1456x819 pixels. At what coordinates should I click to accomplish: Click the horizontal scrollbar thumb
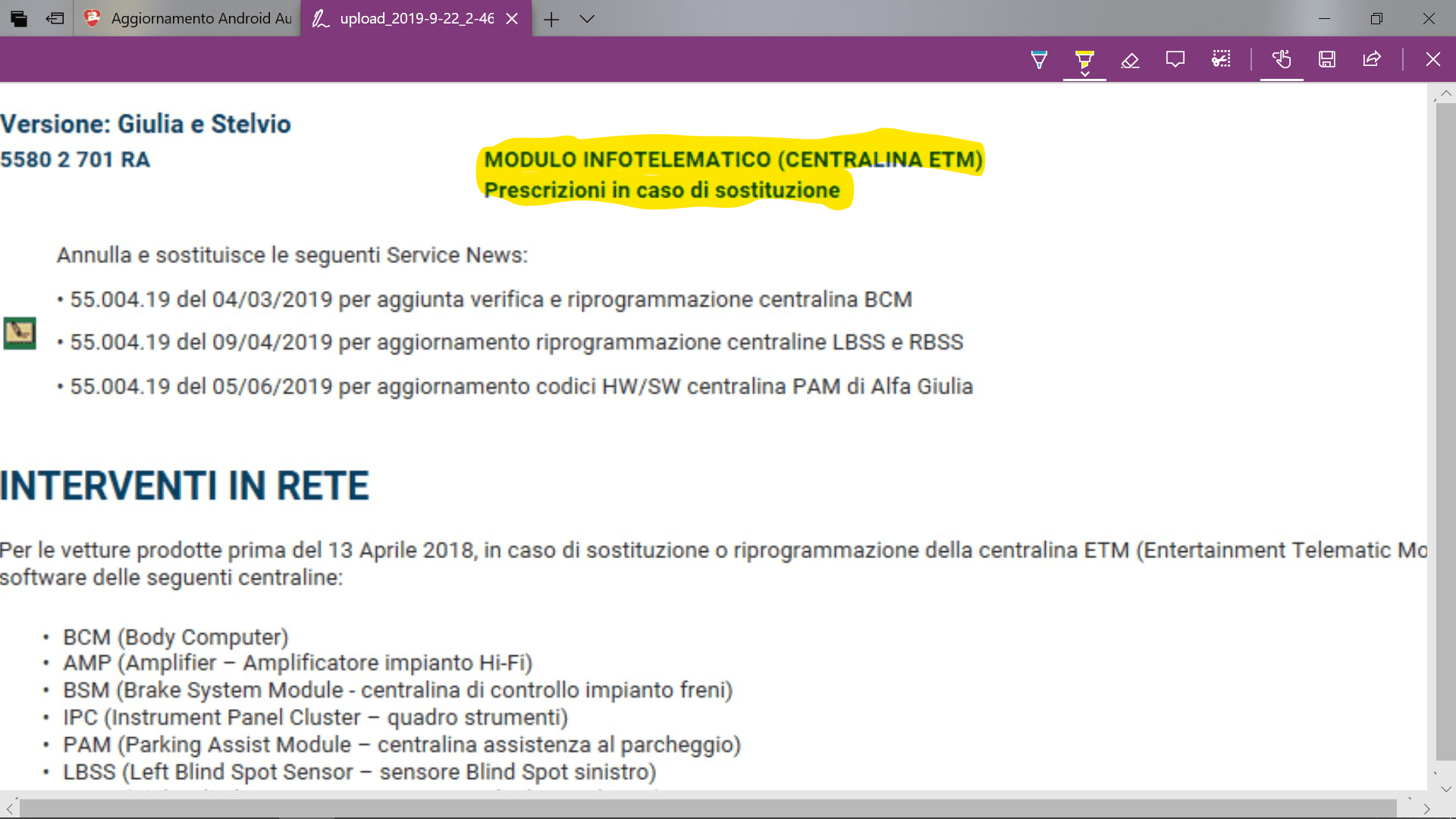pos(708,808)
